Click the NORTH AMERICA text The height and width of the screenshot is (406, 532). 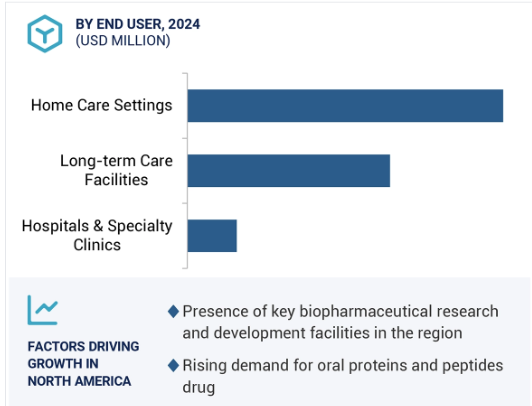click(x=79, y=381)
